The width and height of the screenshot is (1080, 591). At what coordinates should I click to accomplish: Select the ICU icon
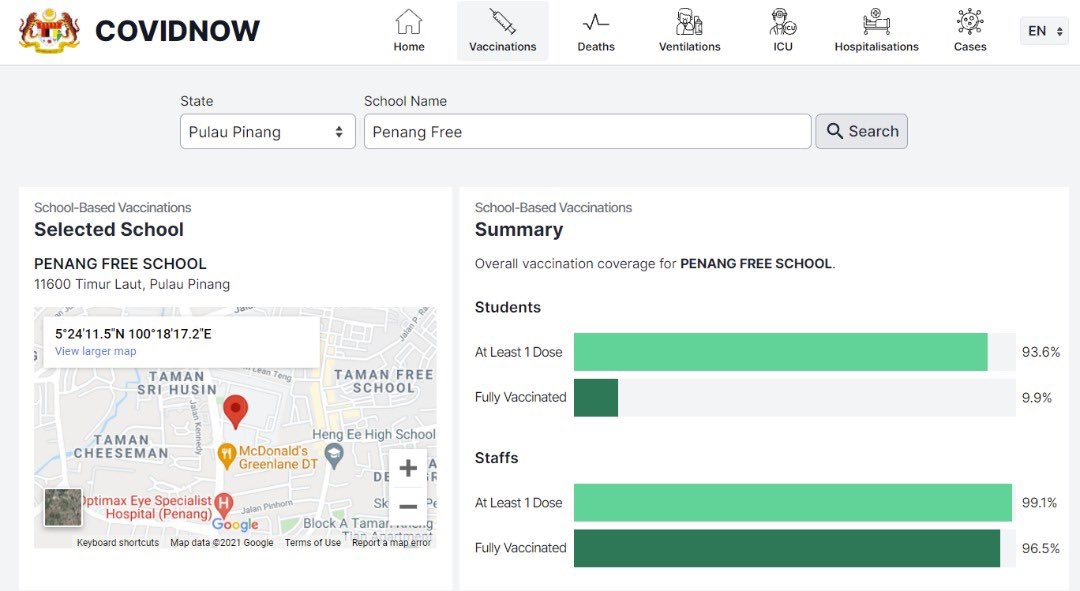pos(783,22)
